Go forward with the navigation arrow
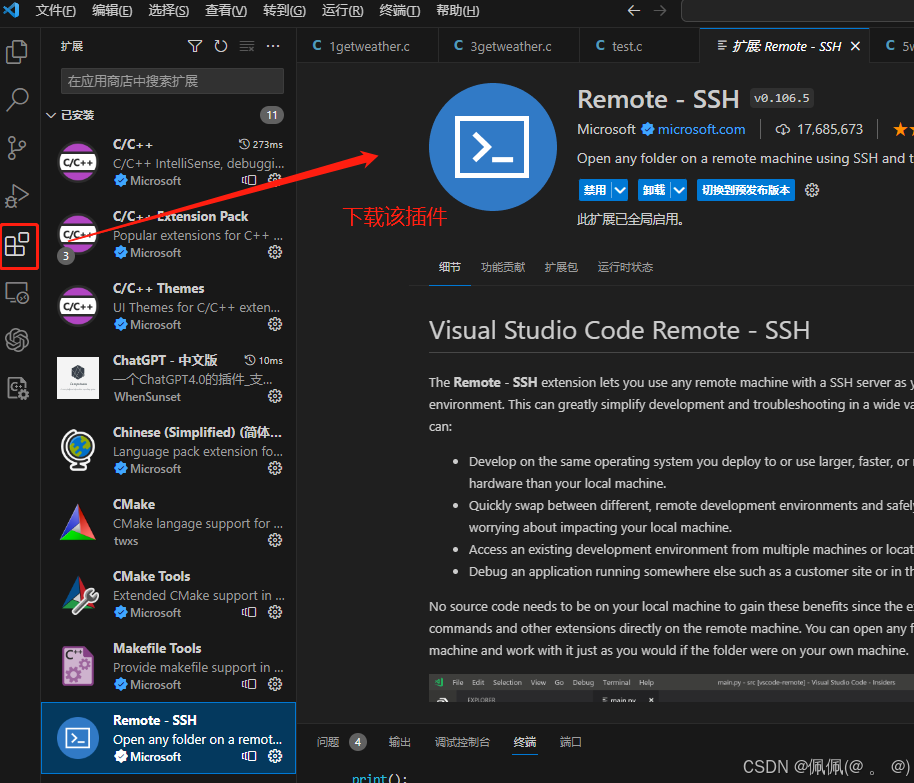This screenshot has height=783, width=914. (x=660, y=10)
